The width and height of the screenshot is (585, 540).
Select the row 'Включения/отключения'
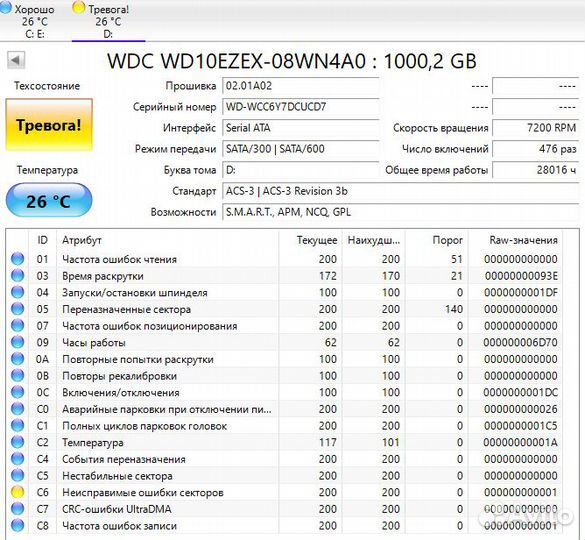pos(285,392)
